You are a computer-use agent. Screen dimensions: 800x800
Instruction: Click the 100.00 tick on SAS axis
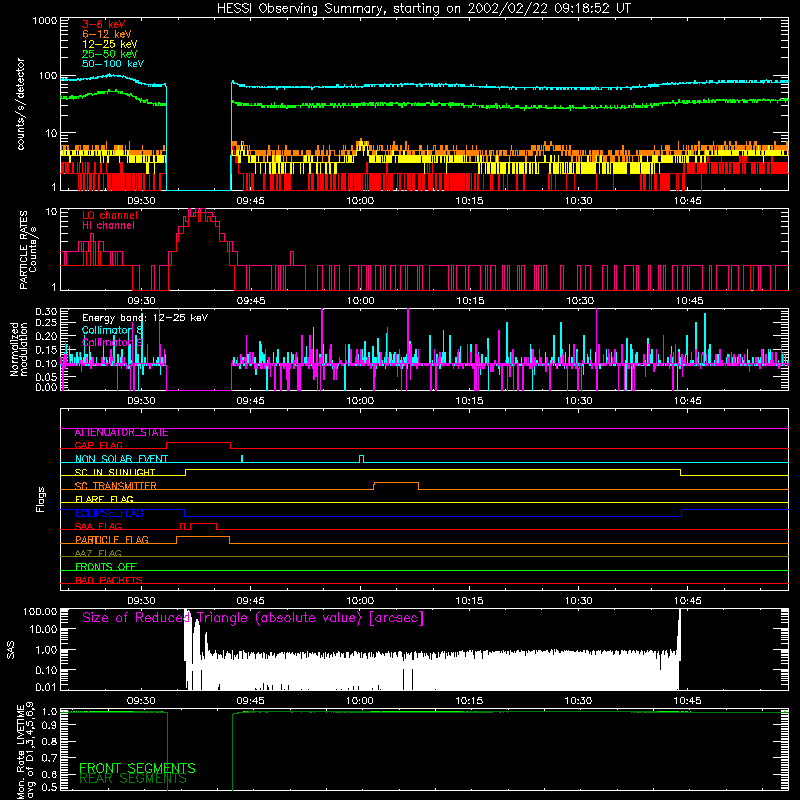click(x=40, y=611)
